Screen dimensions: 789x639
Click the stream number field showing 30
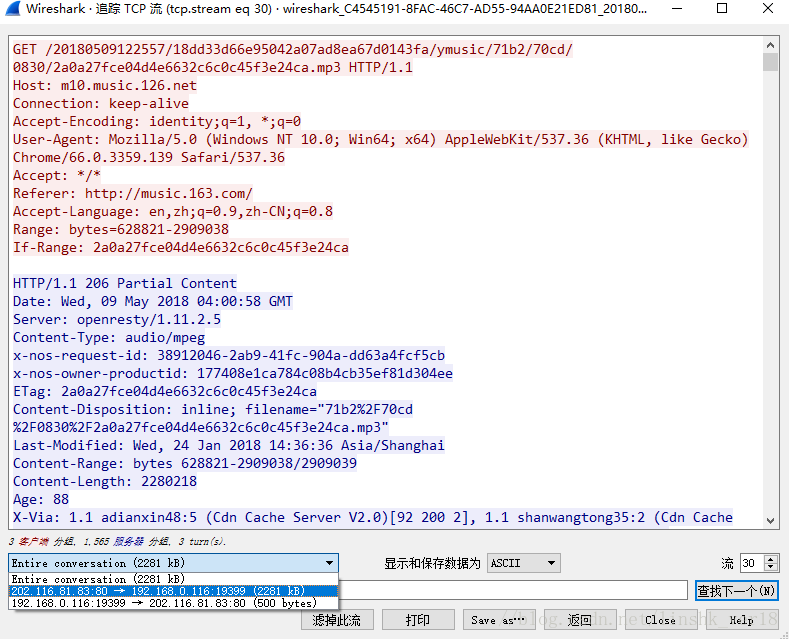[752, 563]
